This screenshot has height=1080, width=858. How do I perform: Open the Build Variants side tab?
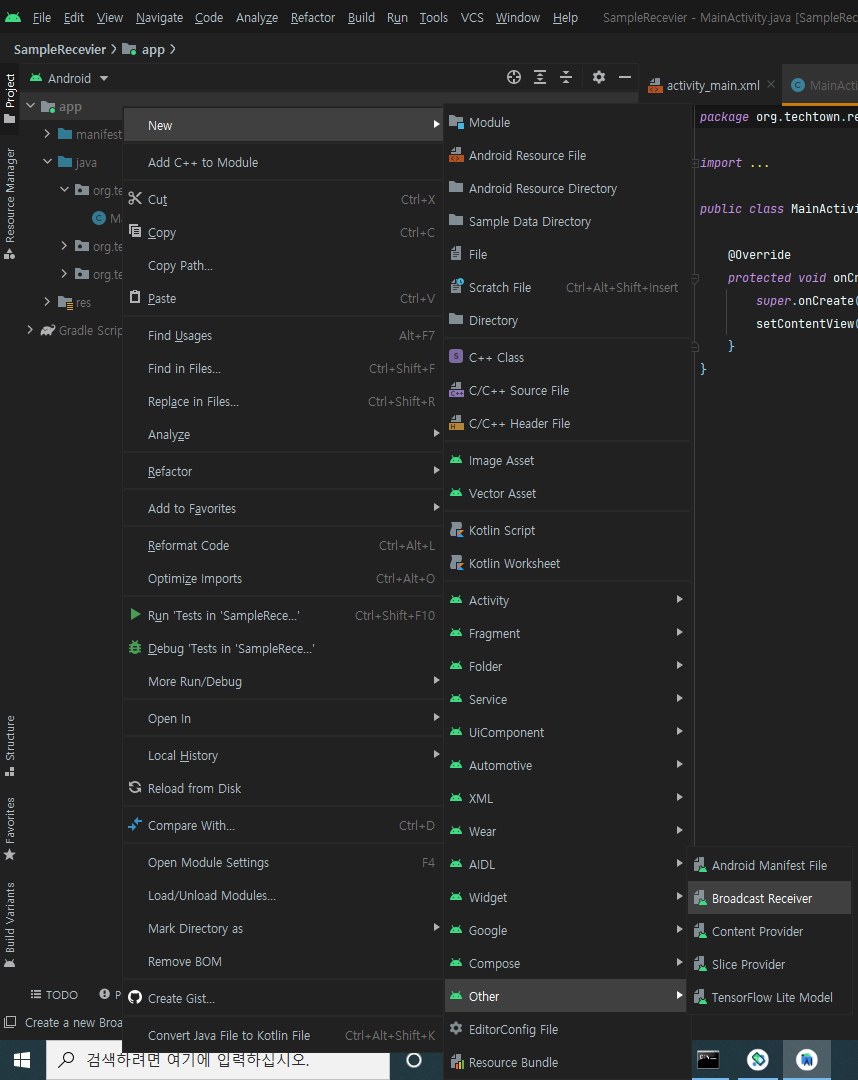click(10, 925)
